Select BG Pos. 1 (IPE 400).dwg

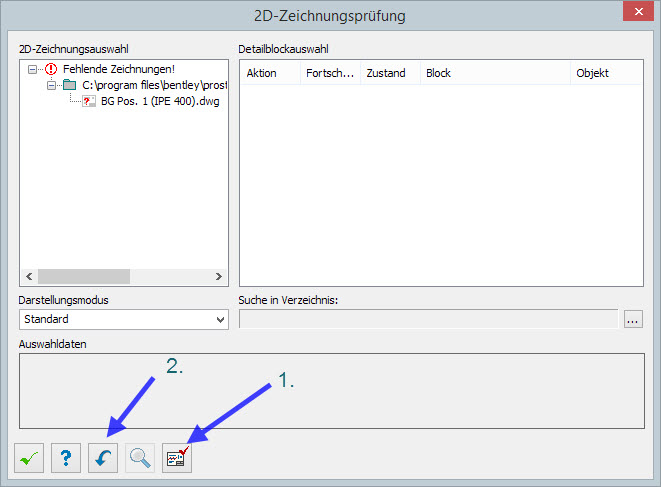click(x=160, y=102)
